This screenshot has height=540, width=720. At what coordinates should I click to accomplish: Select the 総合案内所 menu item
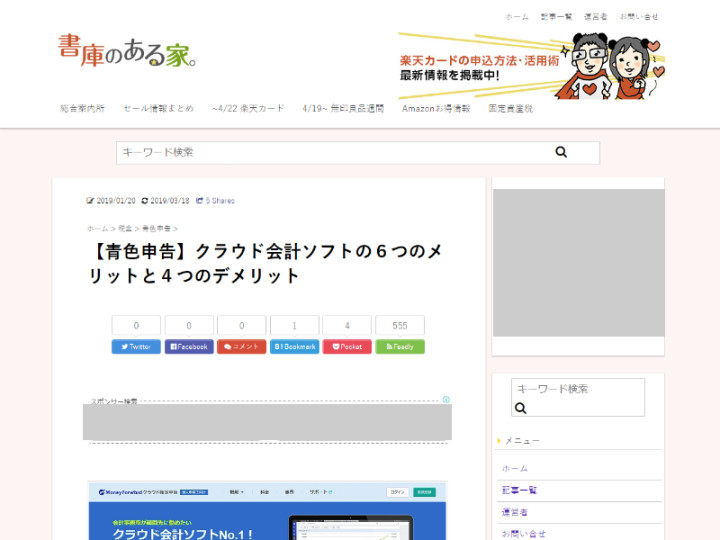(x=83, y=108)
